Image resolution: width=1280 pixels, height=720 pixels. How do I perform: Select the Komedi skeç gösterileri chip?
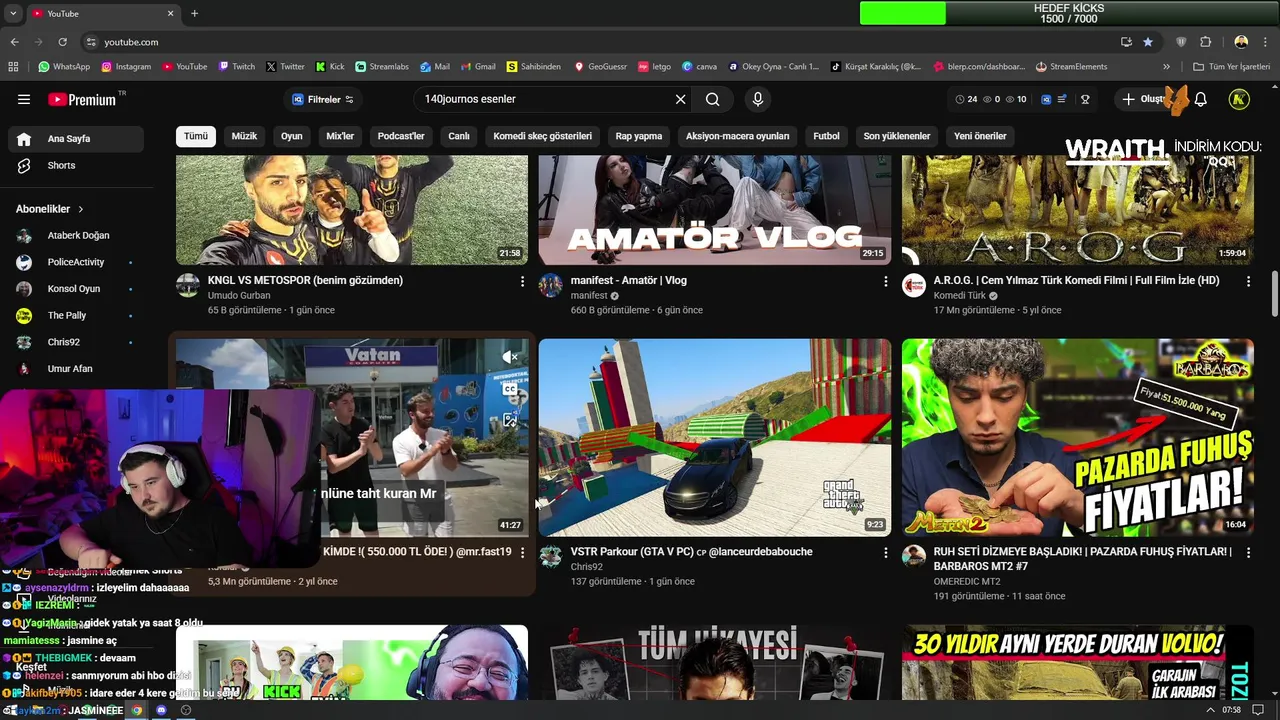point(543,136)
